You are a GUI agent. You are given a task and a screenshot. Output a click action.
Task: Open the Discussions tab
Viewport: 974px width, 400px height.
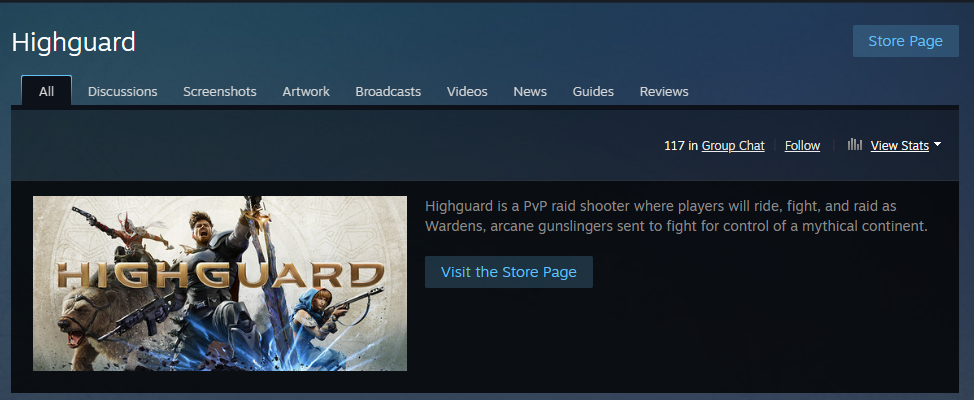[x=122, y=91]
